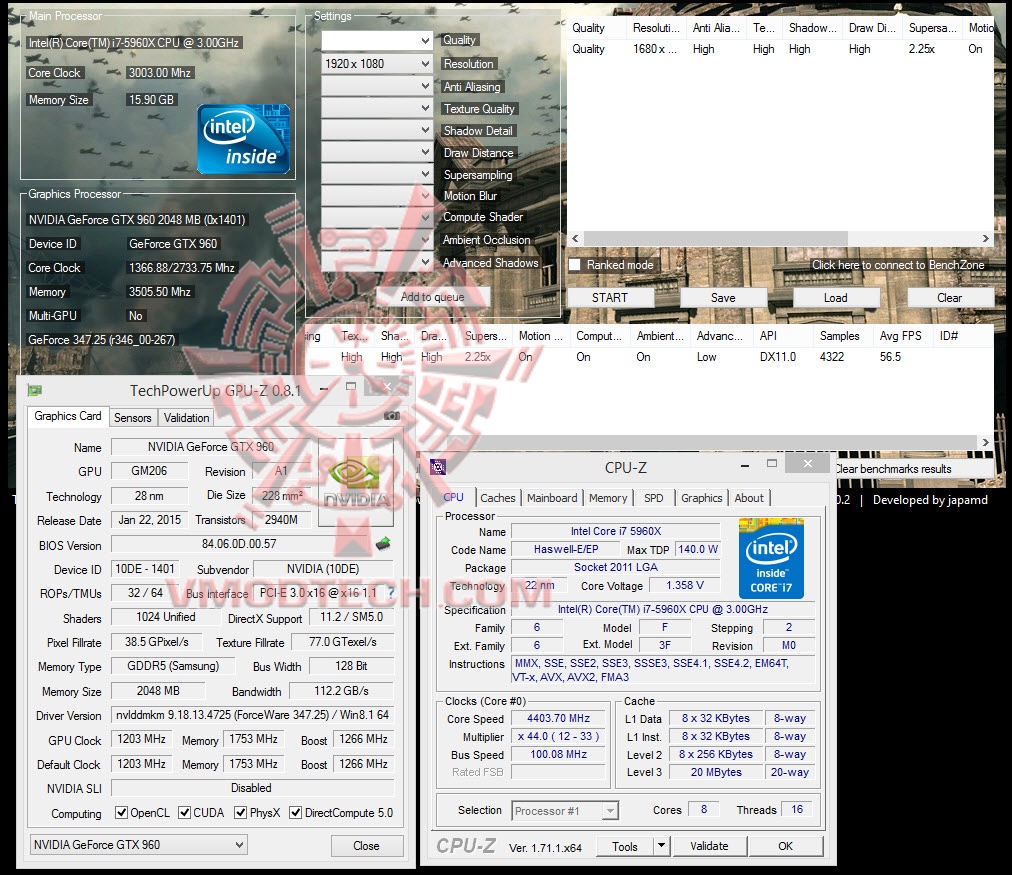1012x875 pixels.
Task: Open the Supersampling dropdown
Action: [x=377, y=174]
